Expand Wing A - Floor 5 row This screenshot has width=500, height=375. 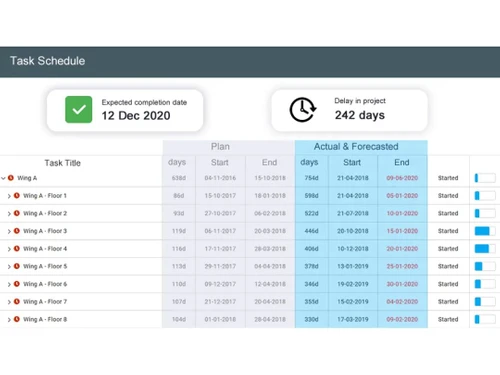click(x=9, y=267)
